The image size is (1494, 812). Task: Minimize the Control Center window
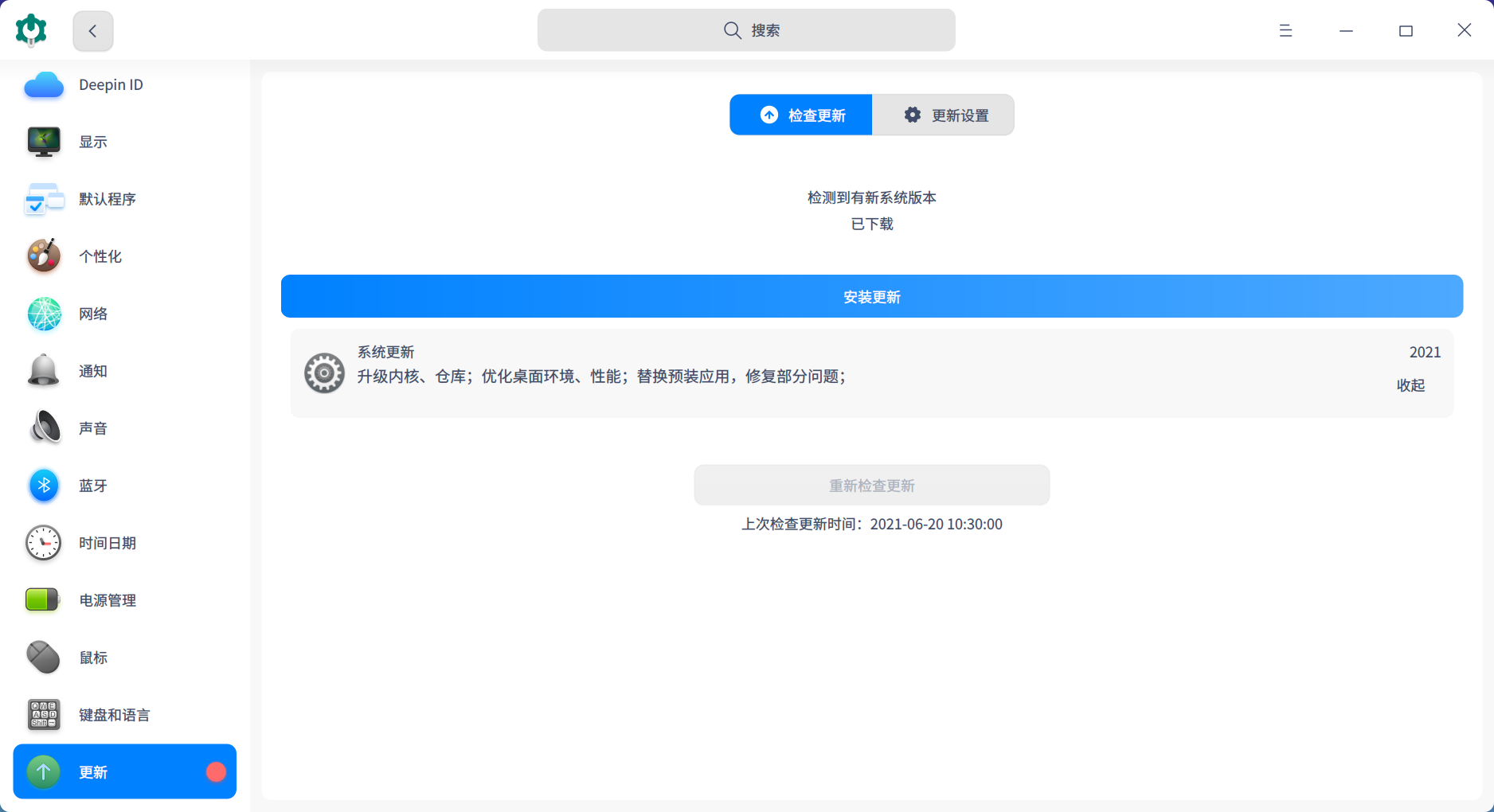tap(1346, 30)
